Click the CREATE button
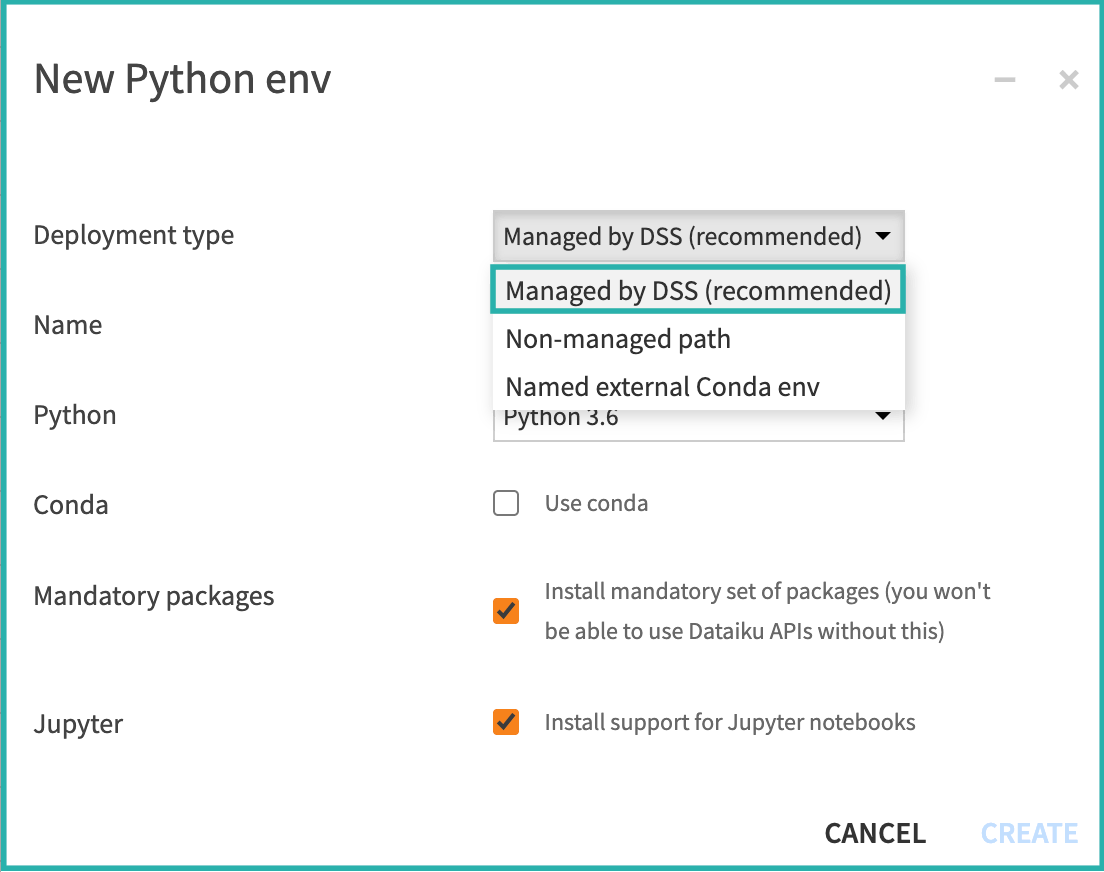This screenshot has height=872, width=1104. [x=1029, y=833]
